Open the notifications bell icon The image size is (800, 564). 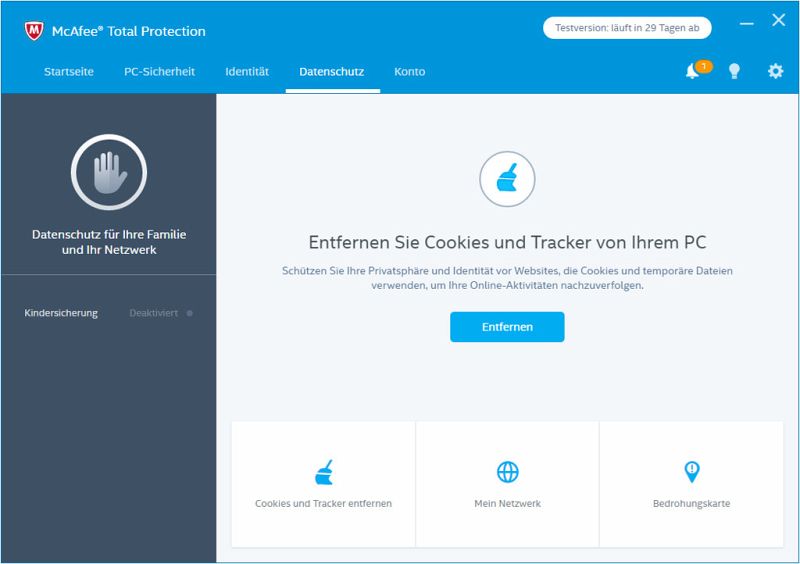point(692,71)
